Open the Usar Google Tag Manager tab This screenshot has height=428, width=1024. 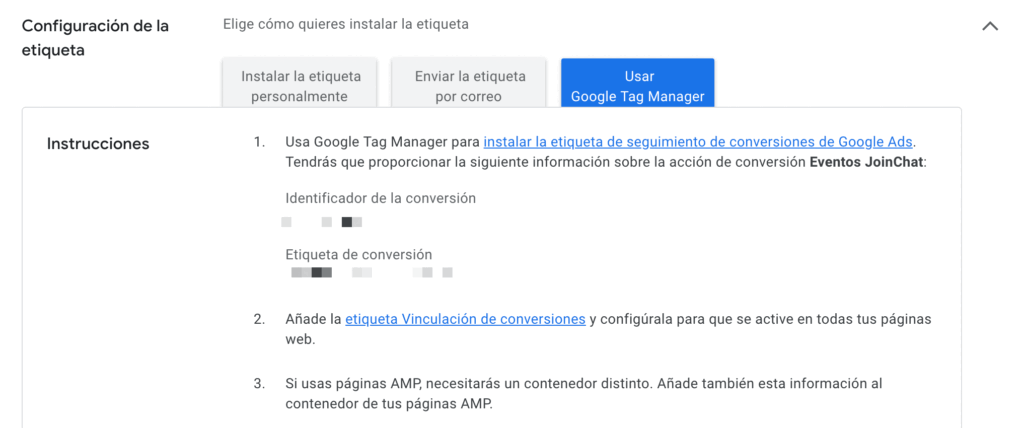pyautogui.click(x=637, y=86)
